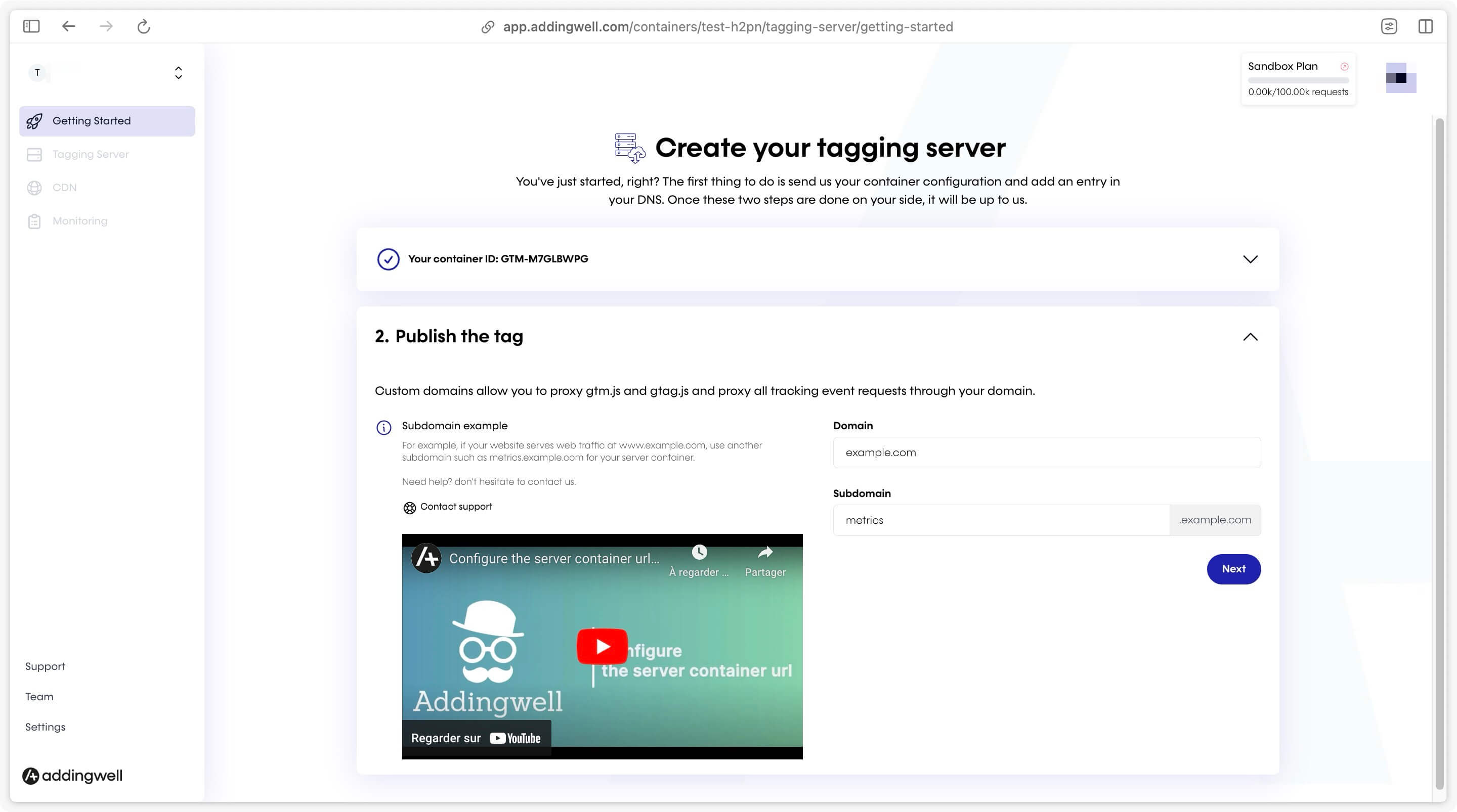
Task: Open the Team menu item
Action: (39, 696)
